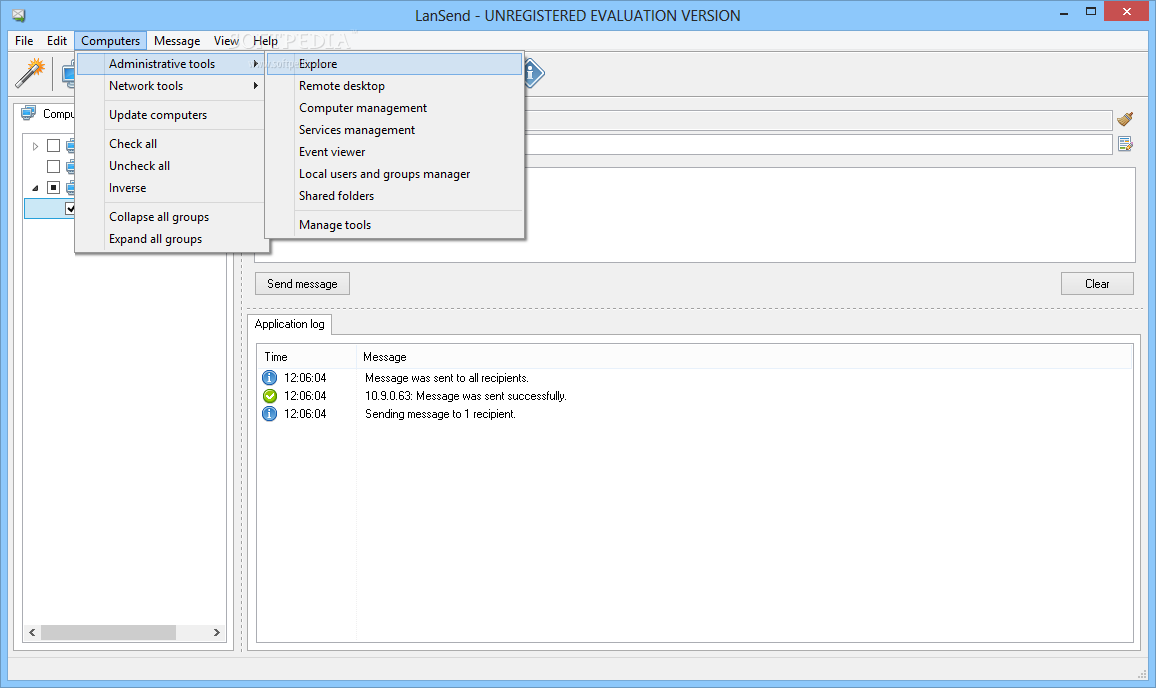Click the LanSend app icon in title bar
Image resolution: width=1156 pixels, height=688 pixels.
tap(18, 15)
